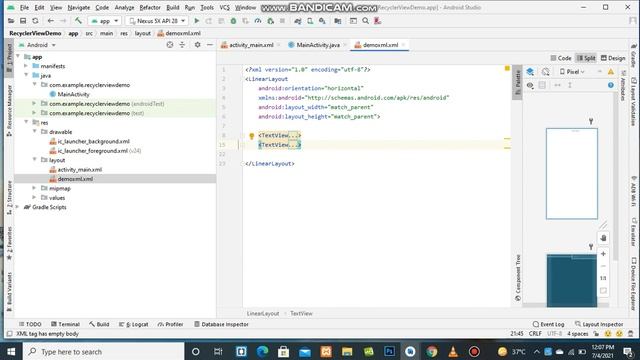Viewport: 640px width, 360px height.
Task: Open the Analyze menu
Action: [124, 7]
